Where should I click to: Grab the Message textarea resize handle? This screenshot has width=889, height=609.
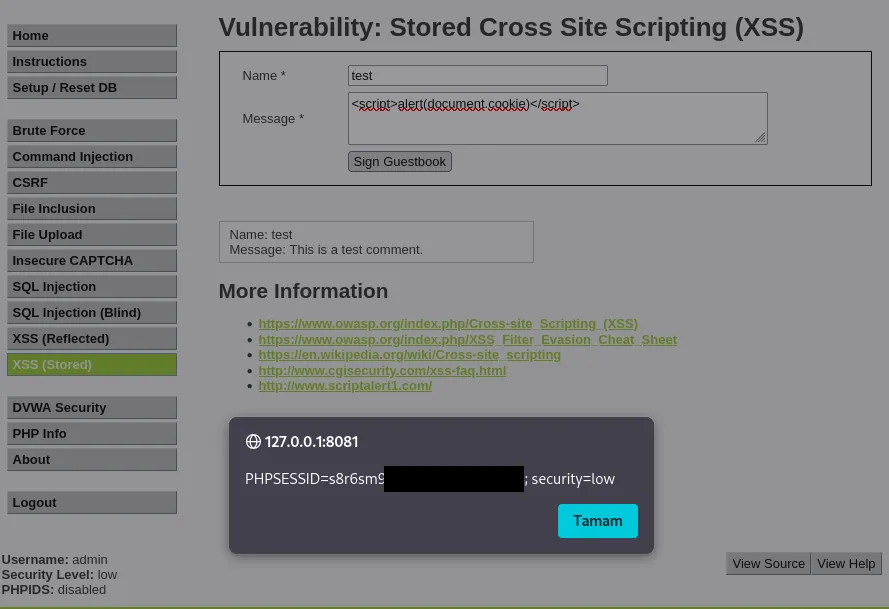coord(760,137)
